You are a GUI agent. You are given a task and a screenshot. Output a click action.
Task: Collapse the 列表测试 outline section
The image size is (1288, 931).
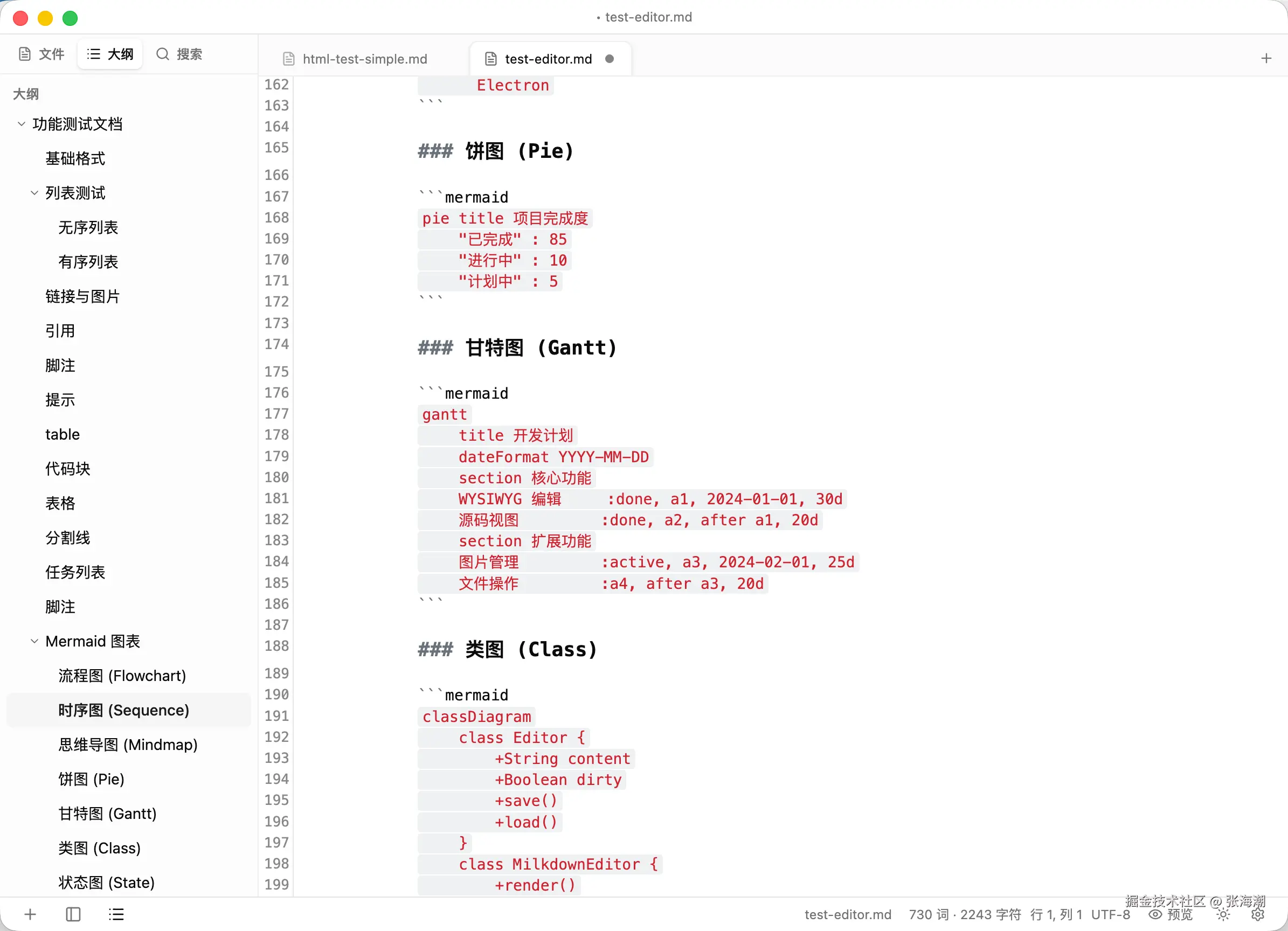(x=34, y=193)
